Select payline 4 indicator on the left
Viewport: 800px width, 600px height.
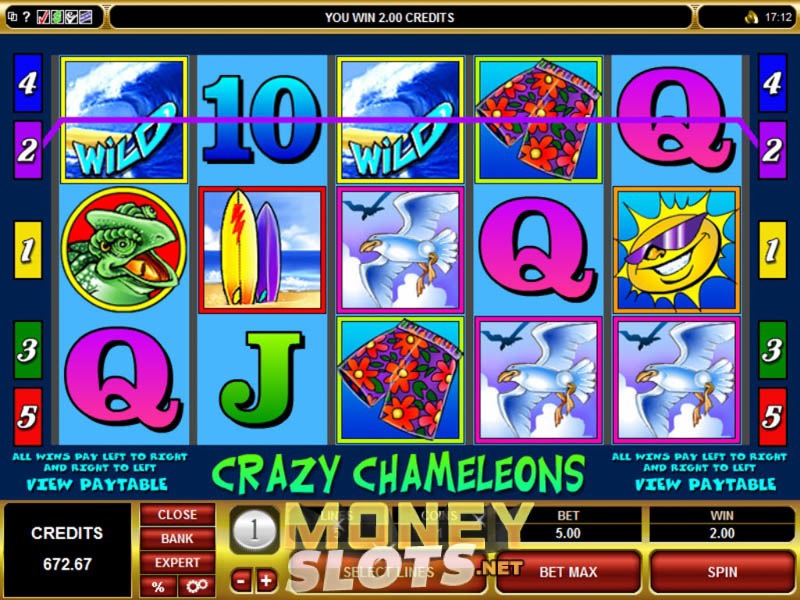coord(28,83)
